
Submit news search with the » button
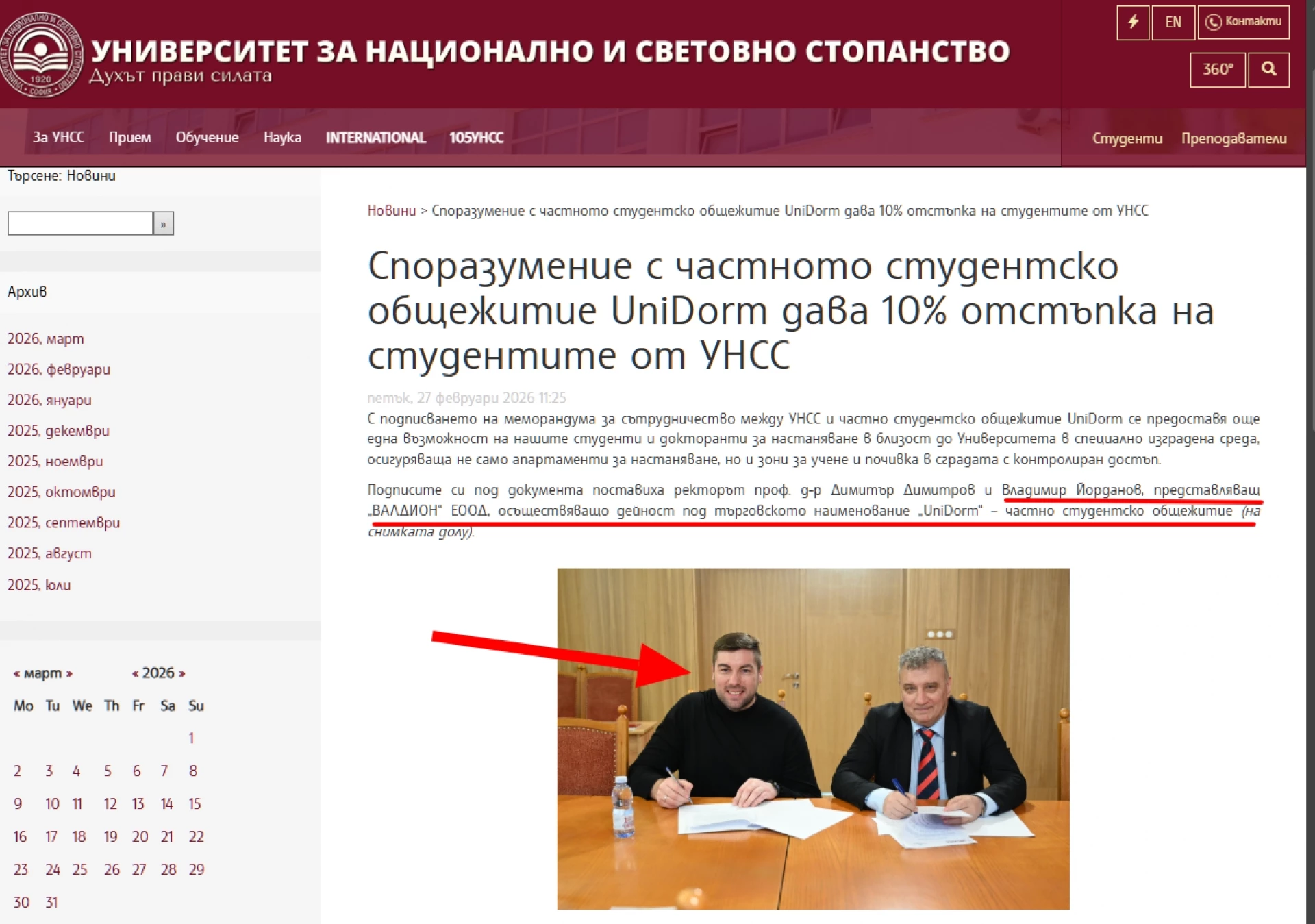pos(164,223)
